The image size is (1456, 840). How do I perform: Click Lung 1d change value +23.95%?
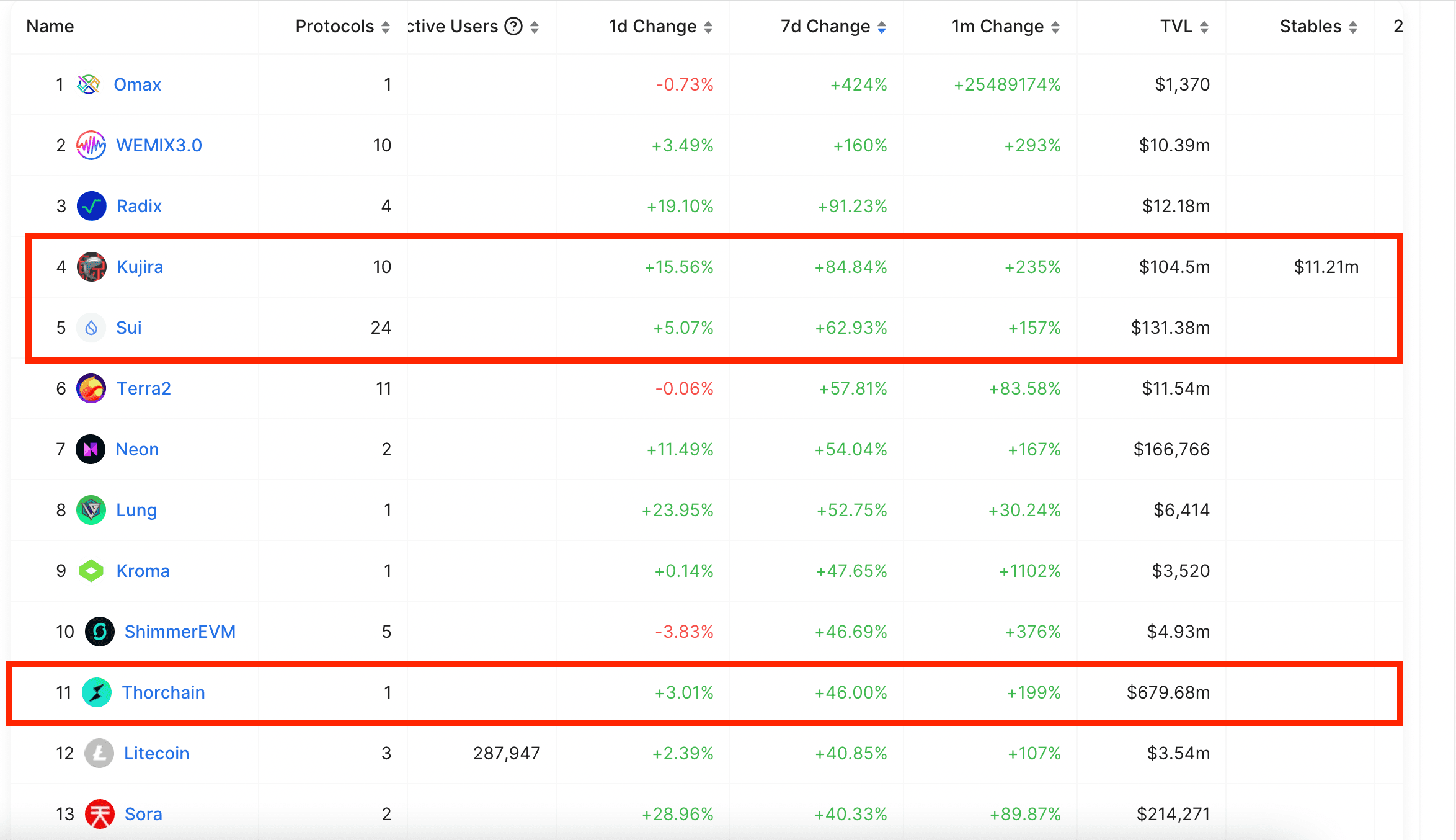(x=677, y=510)
